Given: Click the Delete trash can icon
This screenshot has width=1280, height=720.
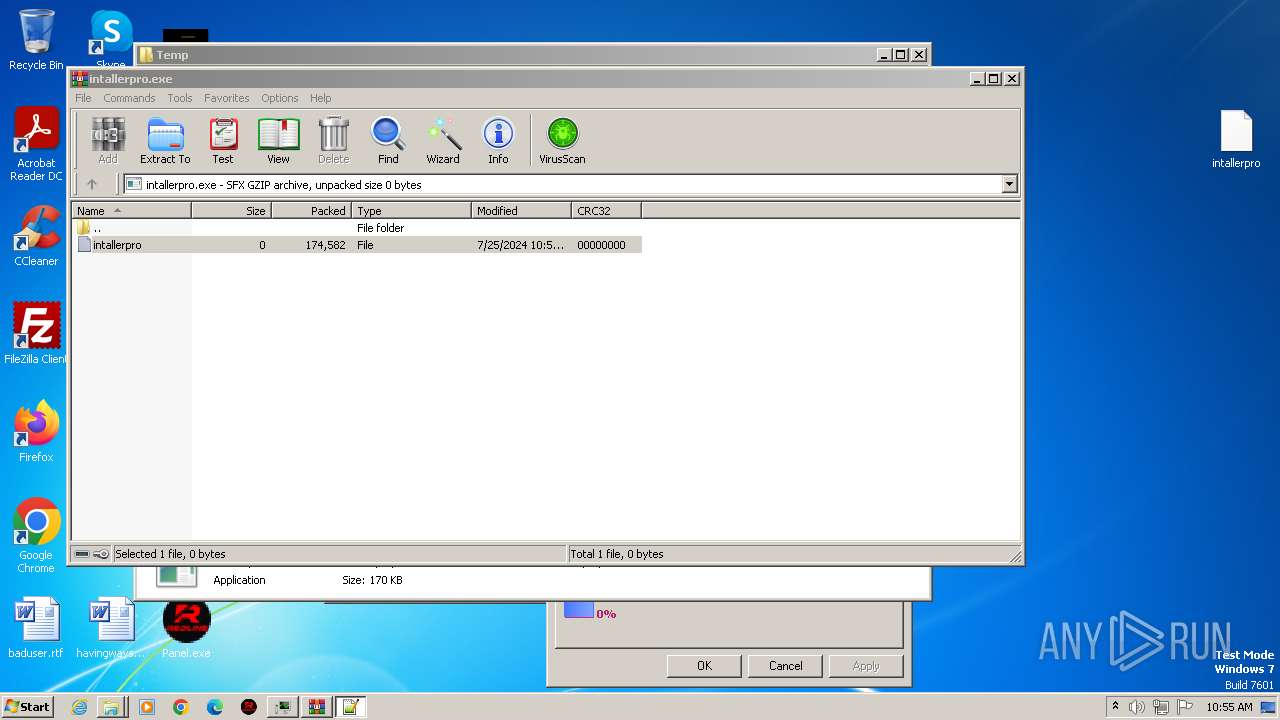Looking at the screenshot, I should (x=333, y=140).
